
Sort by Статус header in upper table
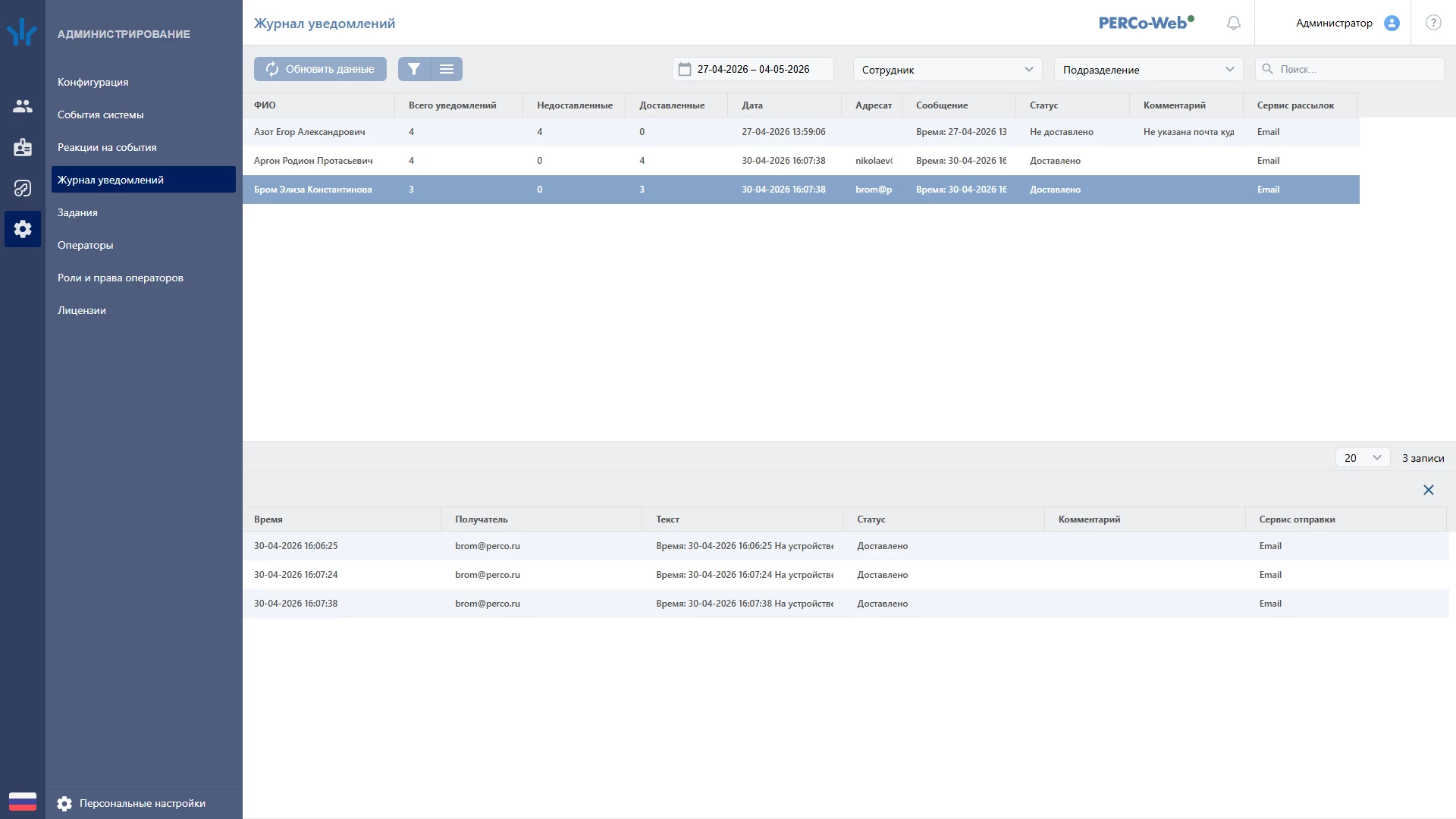pos(1073,105)
